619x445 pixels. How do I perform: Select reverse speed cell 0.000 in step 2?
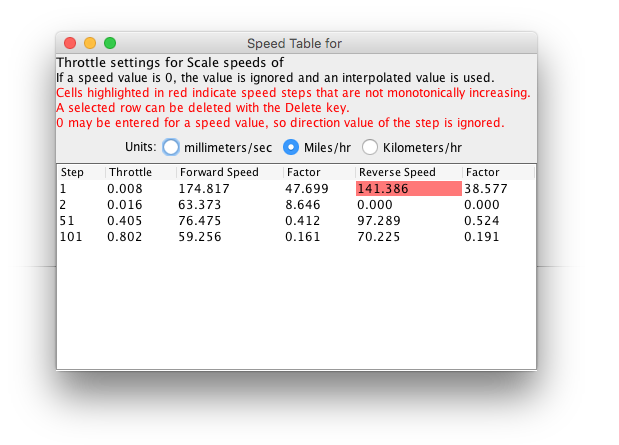(409, 205)
